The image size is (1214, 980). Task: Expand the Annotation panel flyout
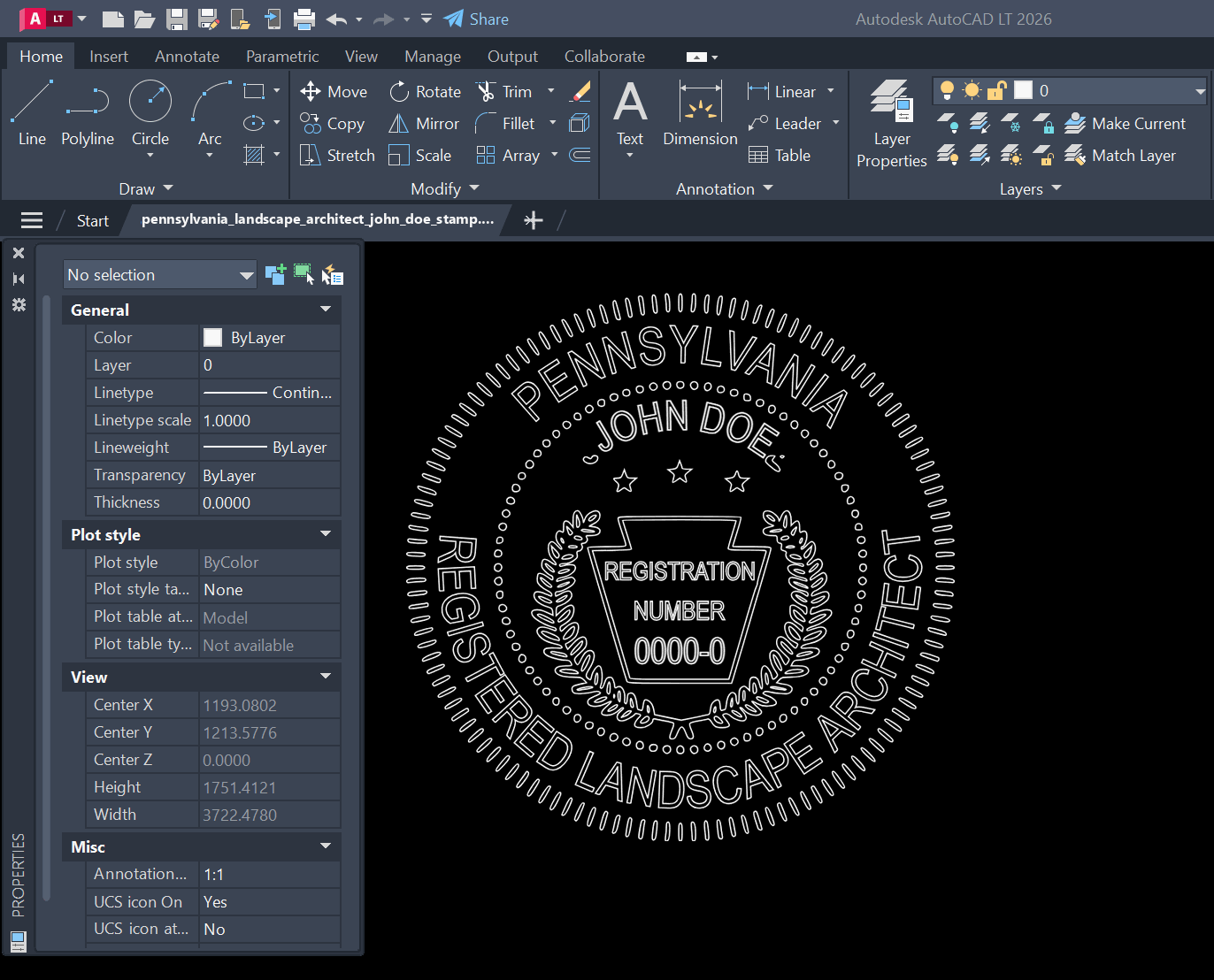(725, 188)
